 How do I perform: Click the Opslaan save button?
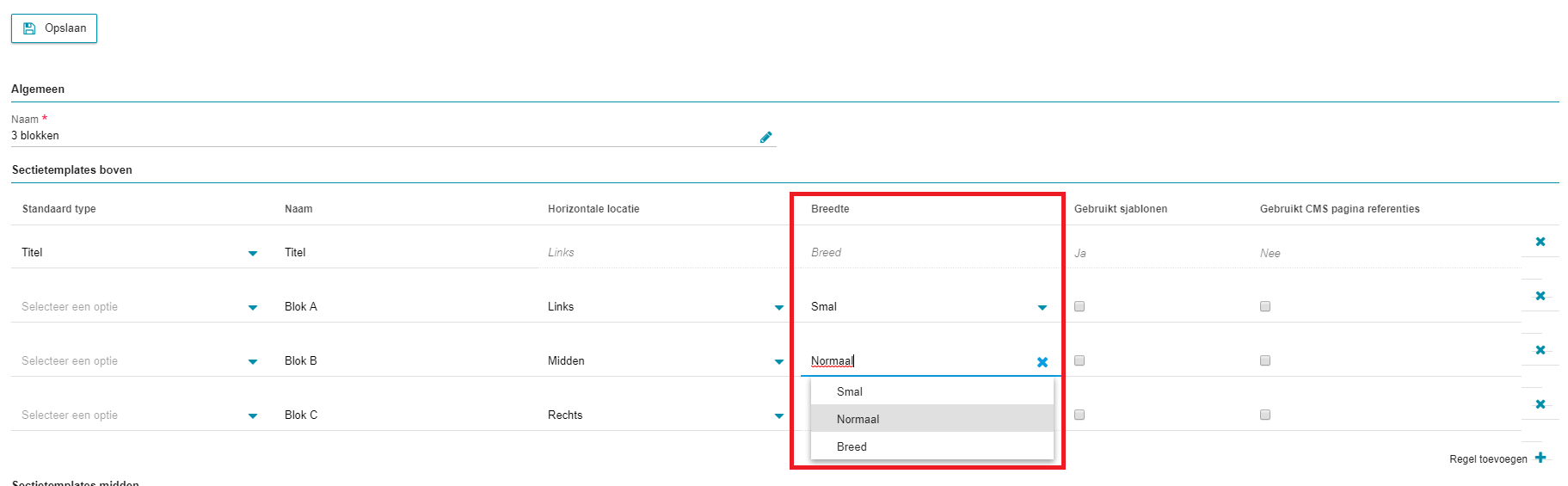coord(54,28)
